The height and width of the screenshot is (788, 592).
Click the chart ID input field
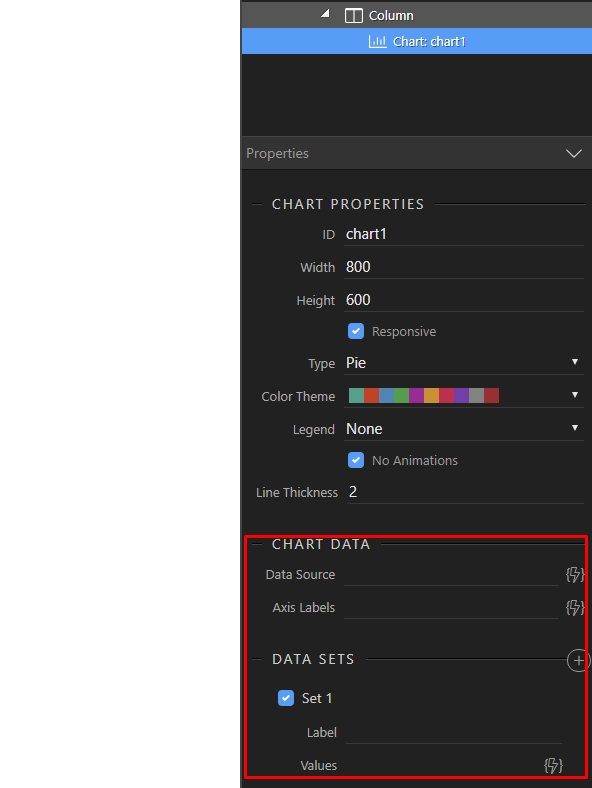click(464, 234)
